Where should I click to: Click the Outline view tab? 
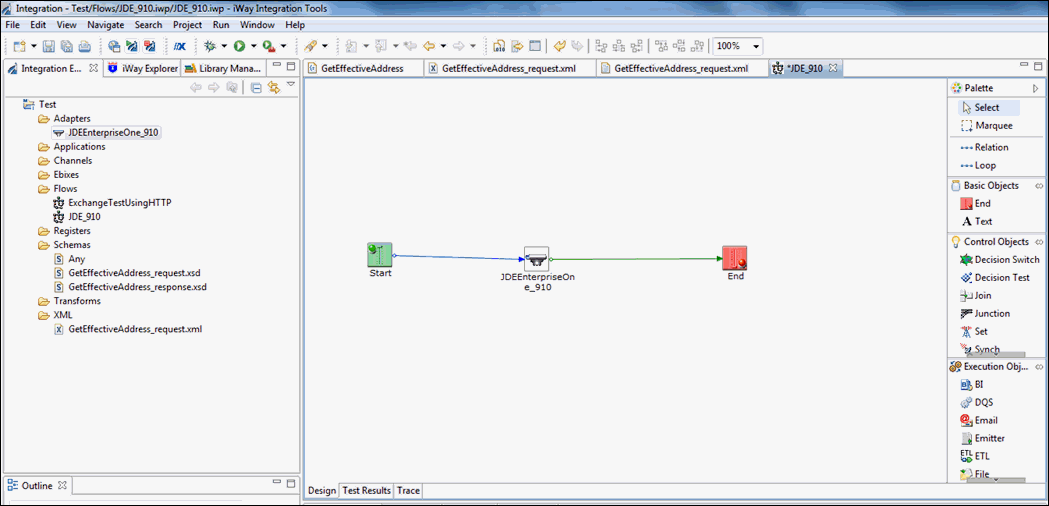[37, 485]
